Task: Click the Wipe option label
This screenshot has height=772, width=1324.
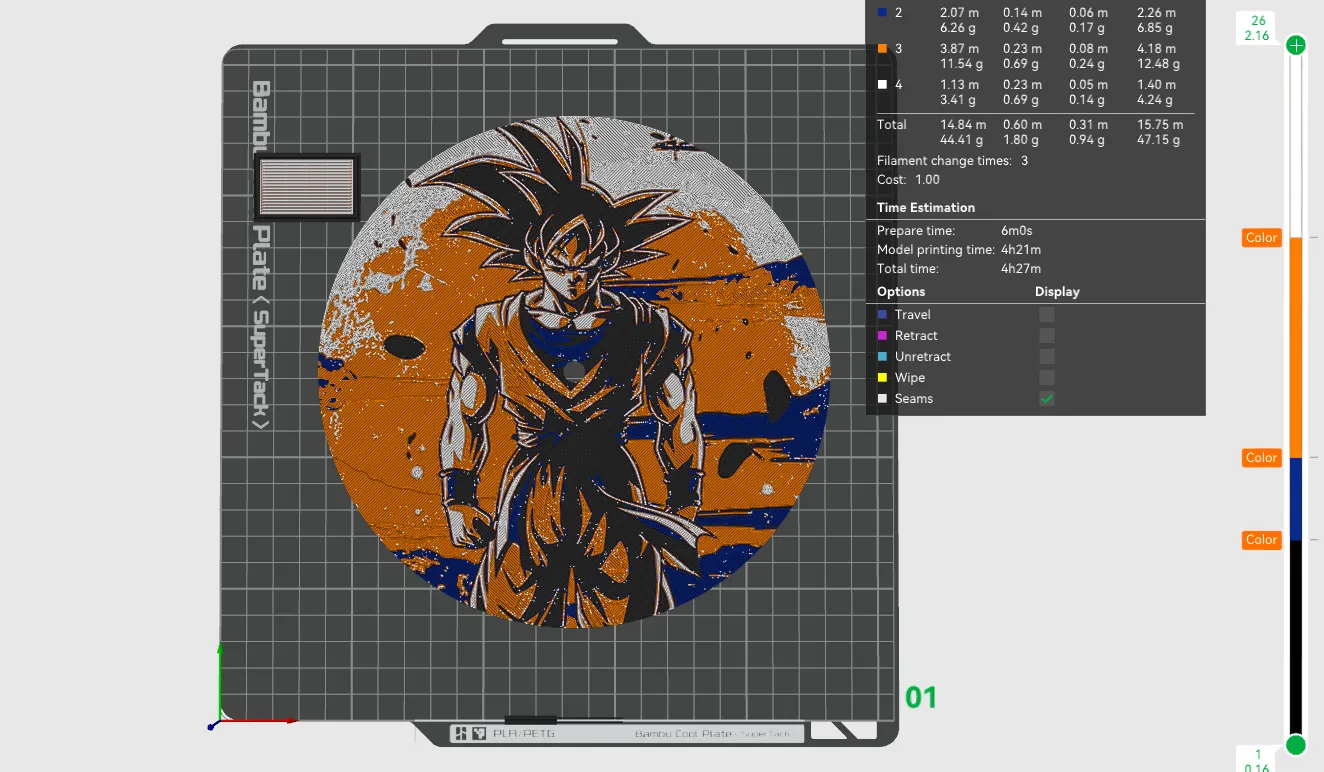Action: coord(910,377)
